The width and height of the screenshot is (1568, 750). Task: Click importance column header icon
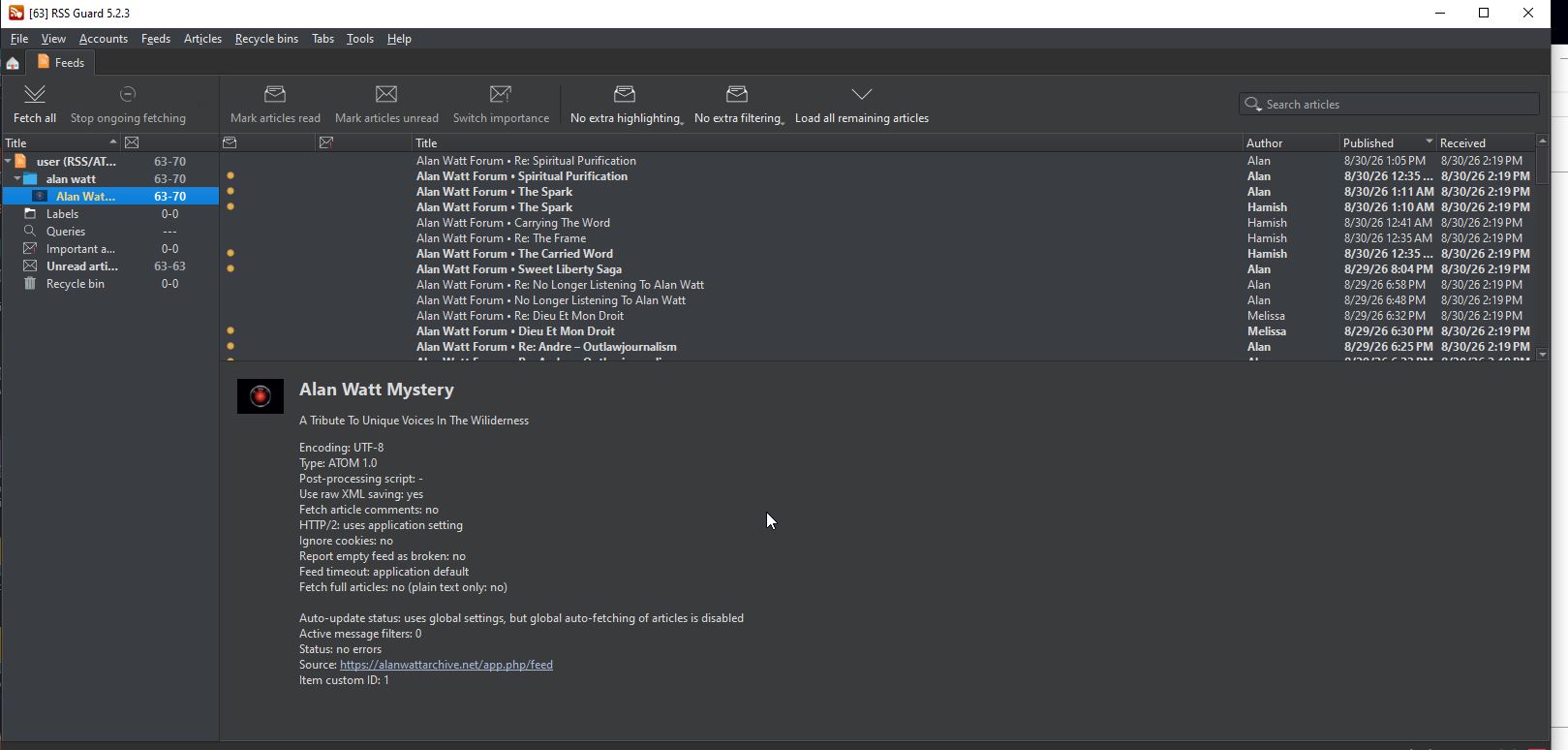click(x=326, y=142)
